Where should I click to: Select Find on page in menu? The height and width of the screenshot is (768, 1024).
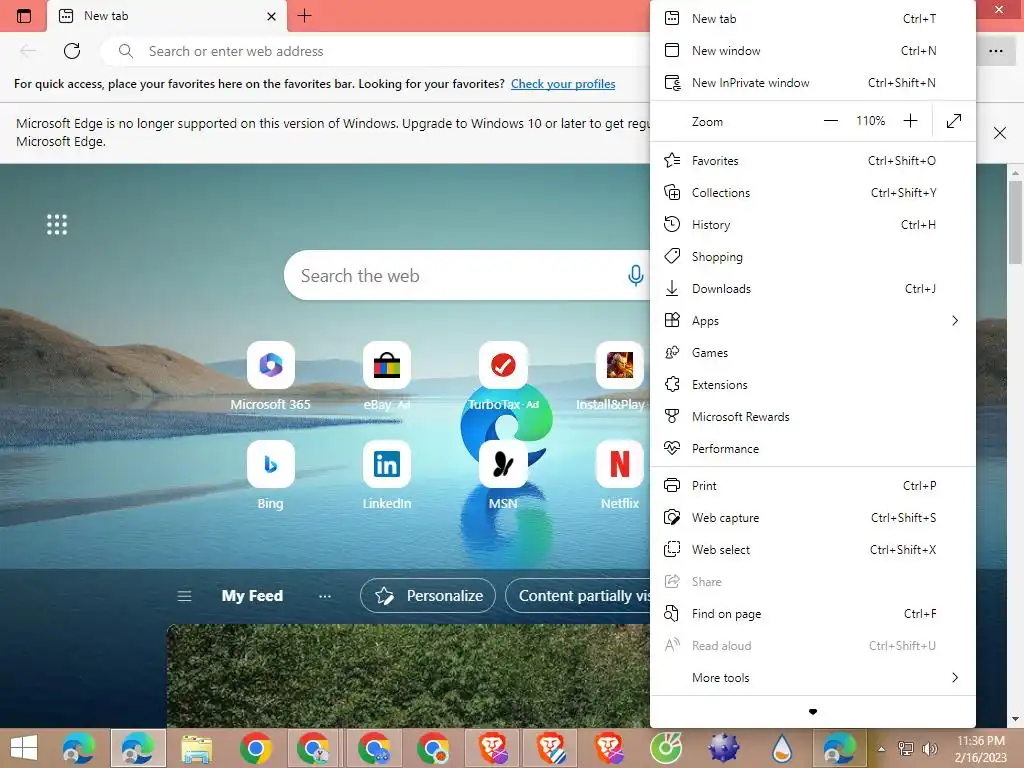[812, 613]
